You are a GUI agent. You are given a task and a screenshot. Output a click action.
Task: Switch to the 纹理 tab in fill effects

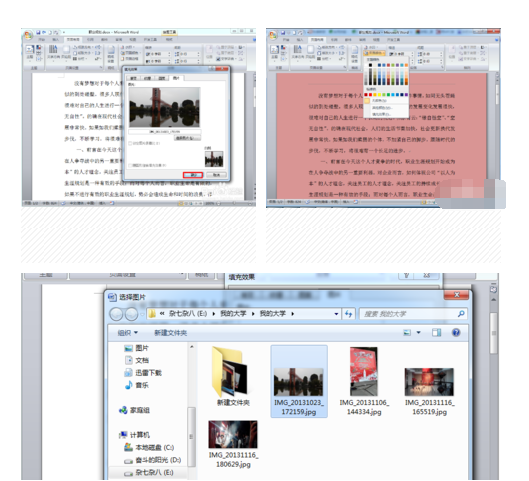147,78
